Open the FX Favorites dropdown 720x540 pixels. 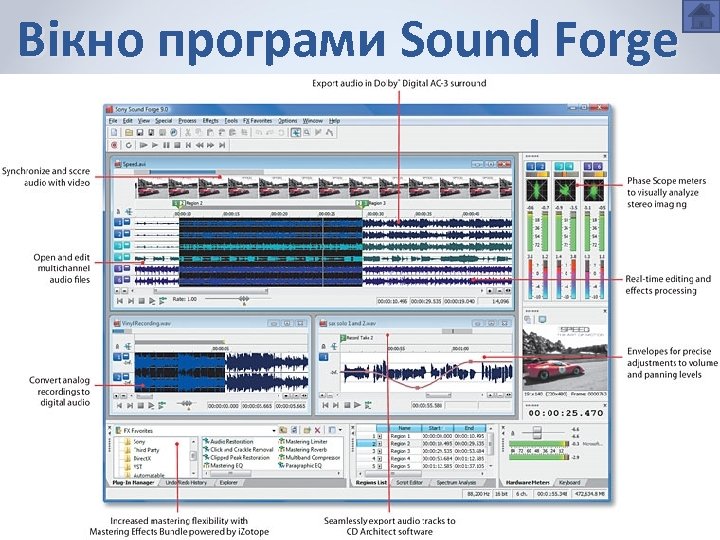point(274,431)
